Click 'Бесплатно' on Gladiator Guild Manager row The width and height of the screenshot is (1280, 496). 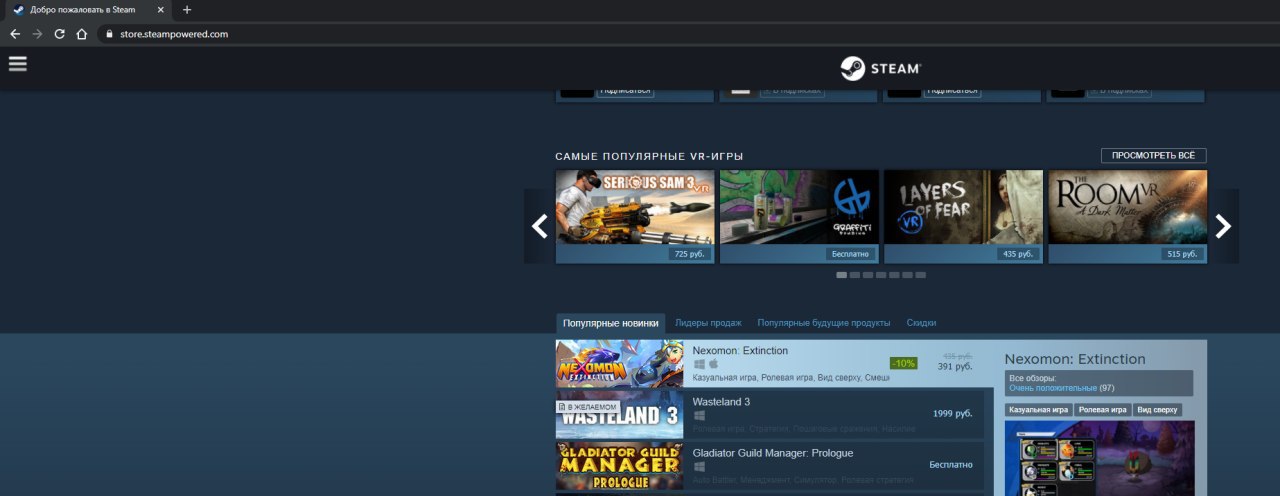pyautogui.click(x=951, y=465)
